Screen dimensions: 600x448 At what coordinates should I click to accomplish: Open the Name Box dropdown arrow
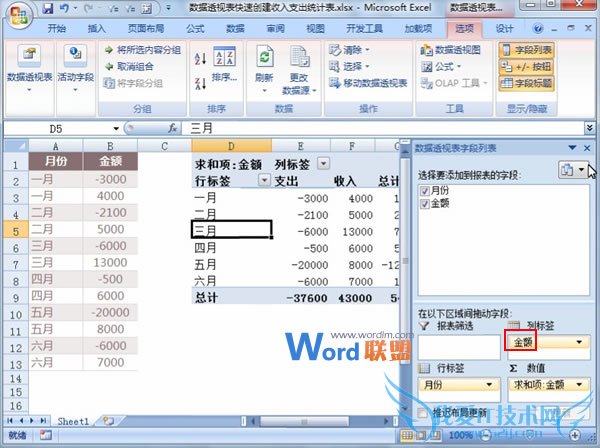116,129
